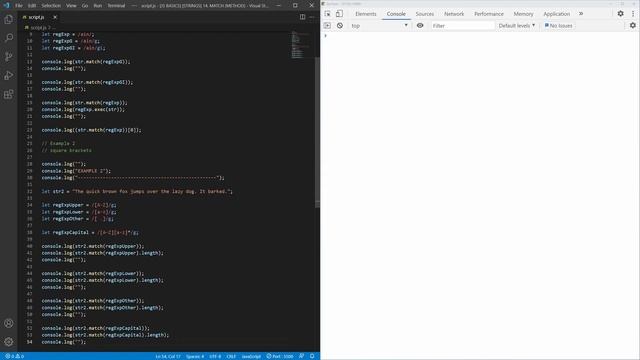This screenshot has width=640, height=360.
Task: Switch to the Memory tab
Action: coord(523,14)
